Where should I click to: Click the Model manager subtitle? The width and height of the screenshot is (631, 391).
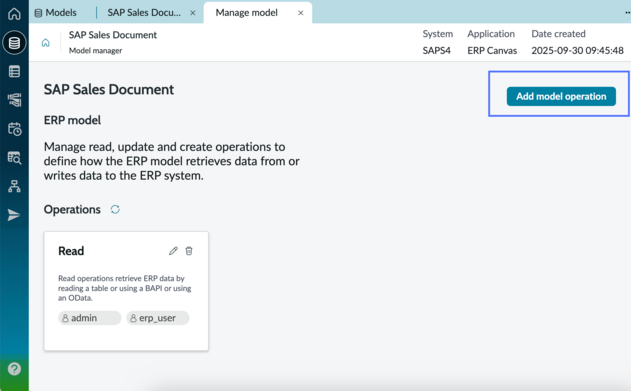click(x=95, y=51)
